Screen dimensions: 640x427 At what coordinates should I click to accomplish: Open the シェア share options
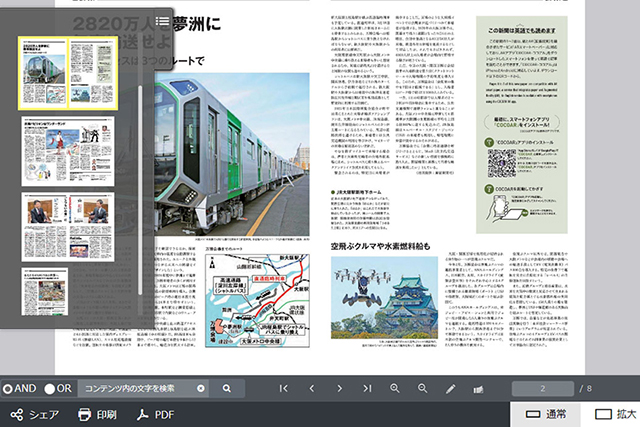[35, 414]
